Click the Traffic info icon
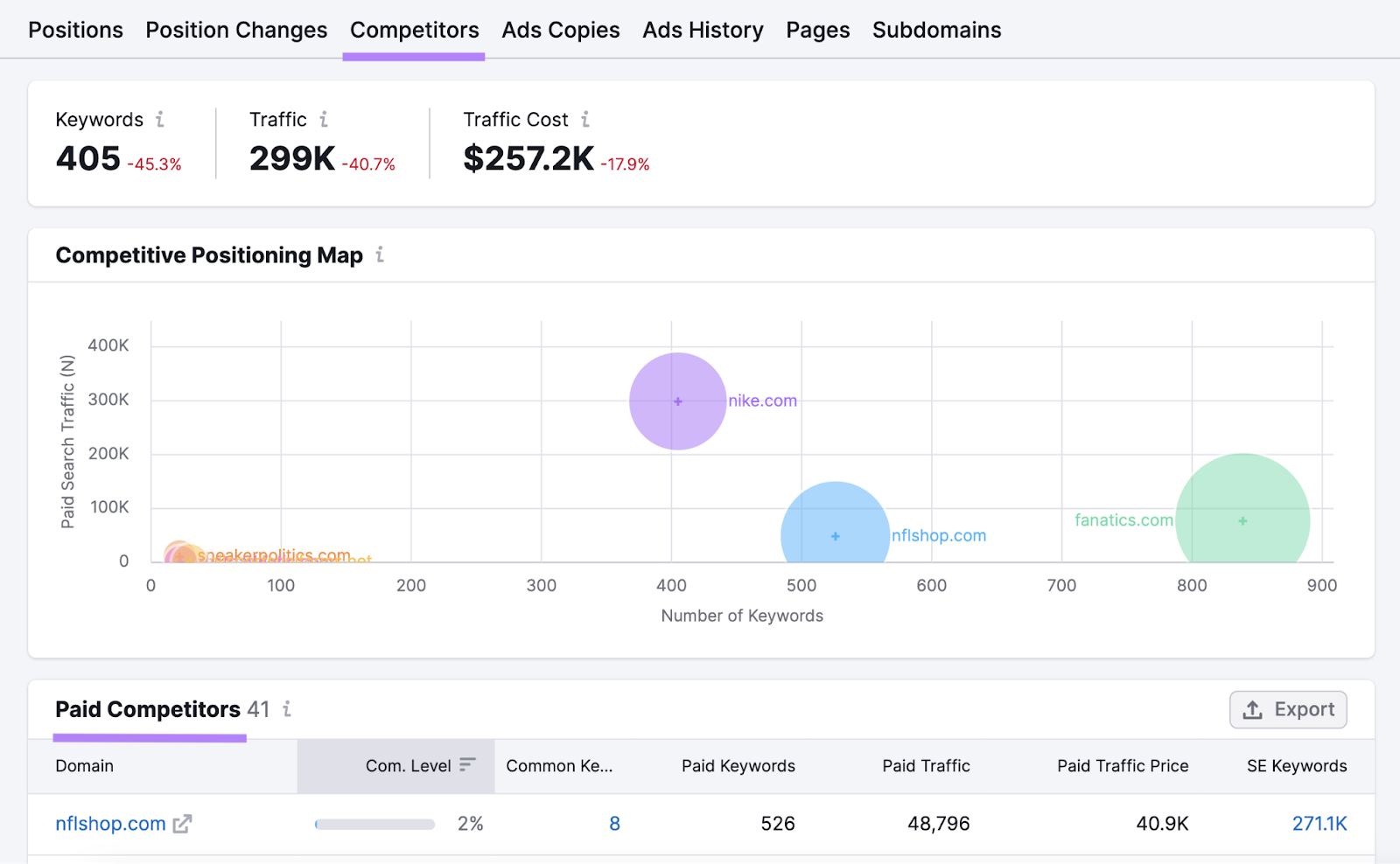1400x864 pixels. [x=325, y=120]
